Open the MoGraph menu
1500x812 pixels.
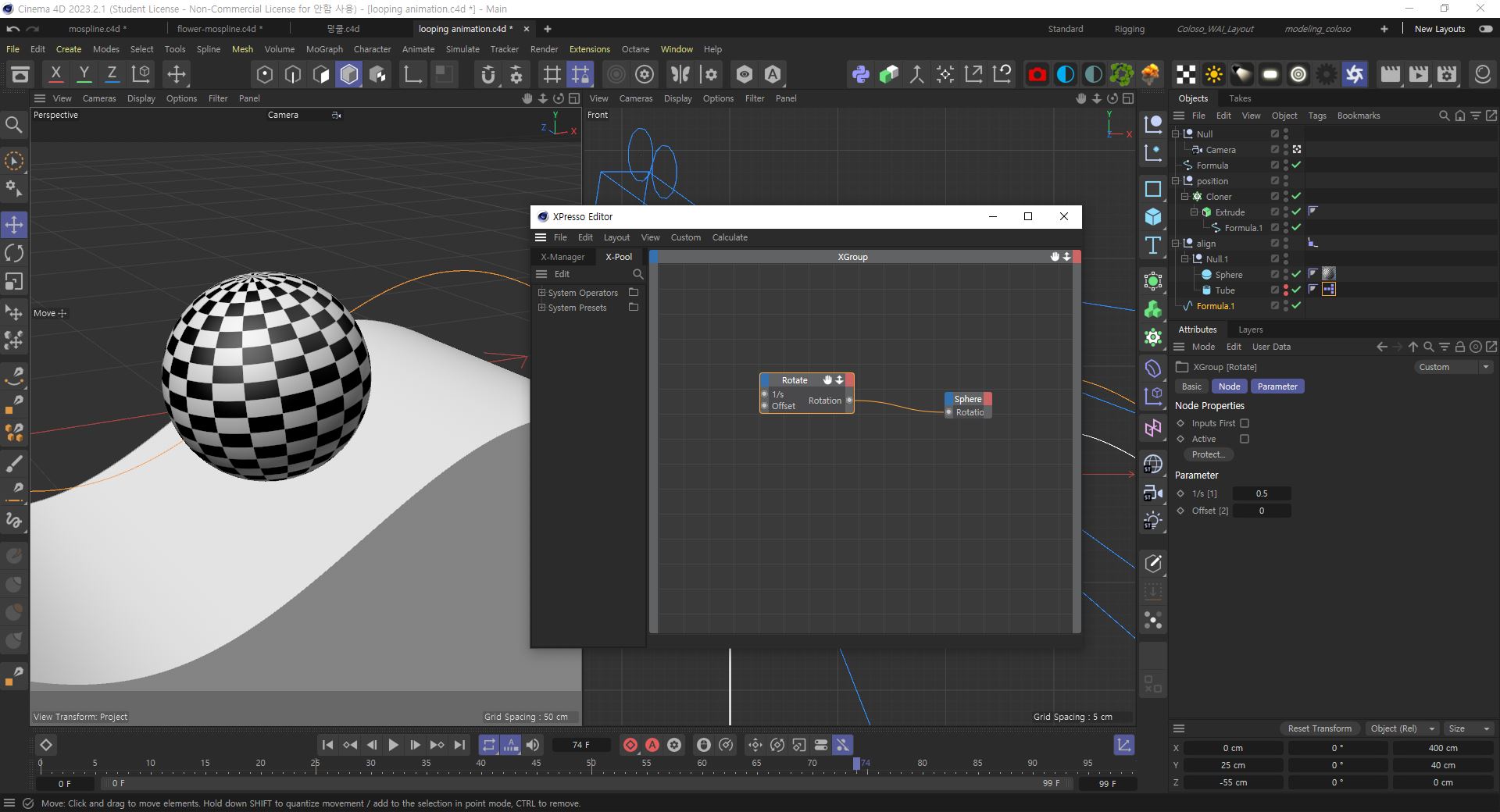tap(324, 49)
